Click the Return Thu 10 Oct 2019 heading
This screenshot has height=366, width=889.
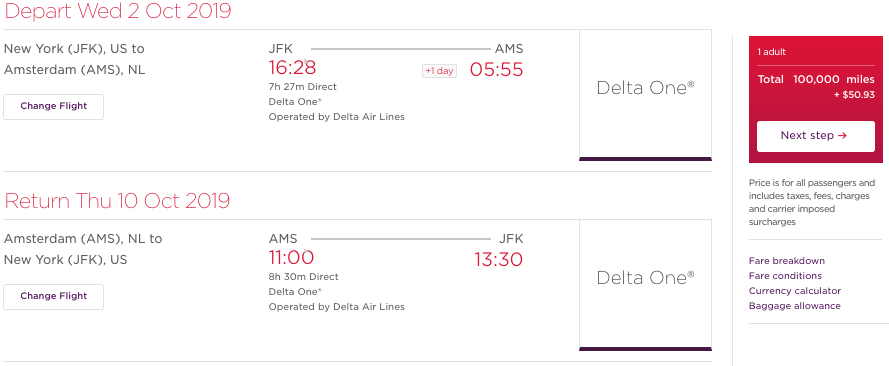coord(117,201)
